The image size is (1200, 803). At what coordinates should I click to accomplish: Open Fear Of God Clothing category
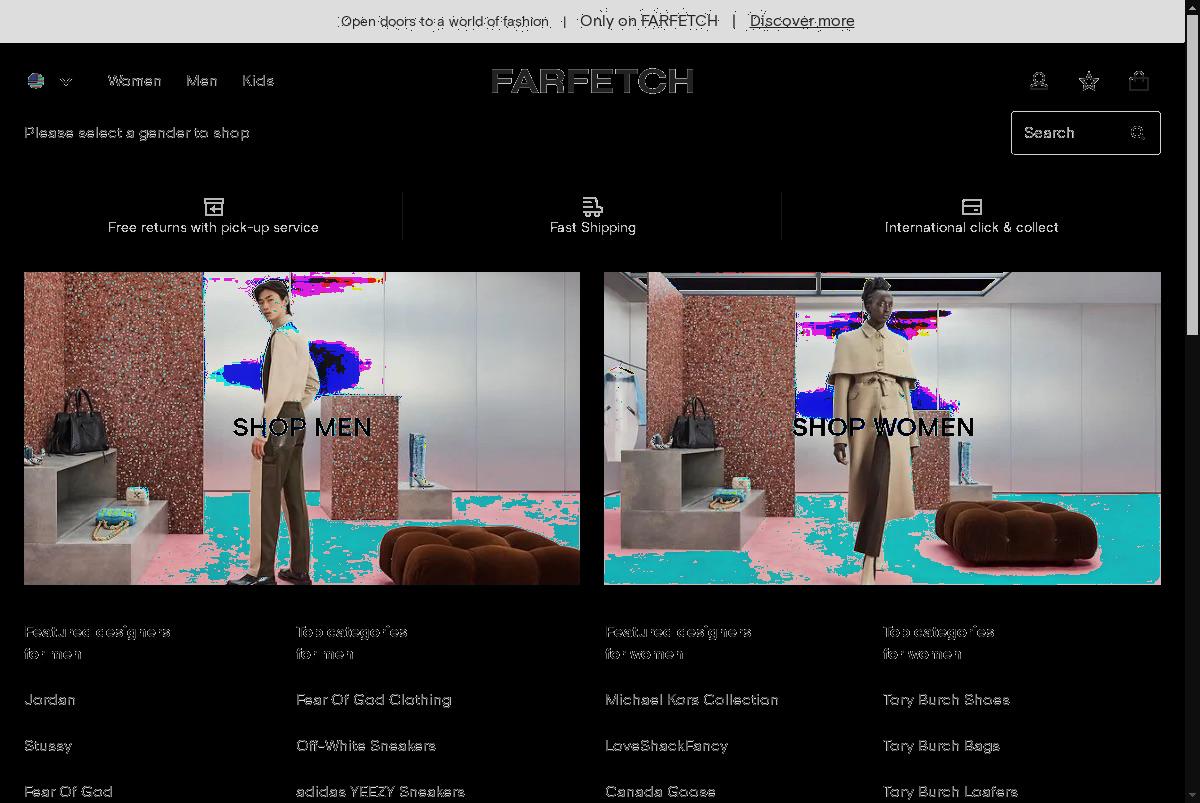pos(374,700)
